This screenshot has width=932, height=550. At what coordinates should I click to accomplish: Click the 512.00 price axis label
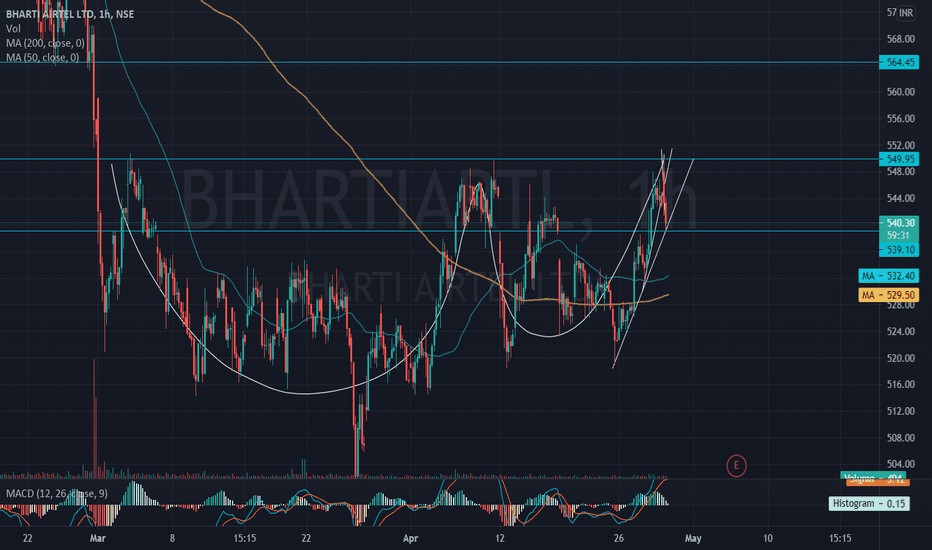click(900, 411)
